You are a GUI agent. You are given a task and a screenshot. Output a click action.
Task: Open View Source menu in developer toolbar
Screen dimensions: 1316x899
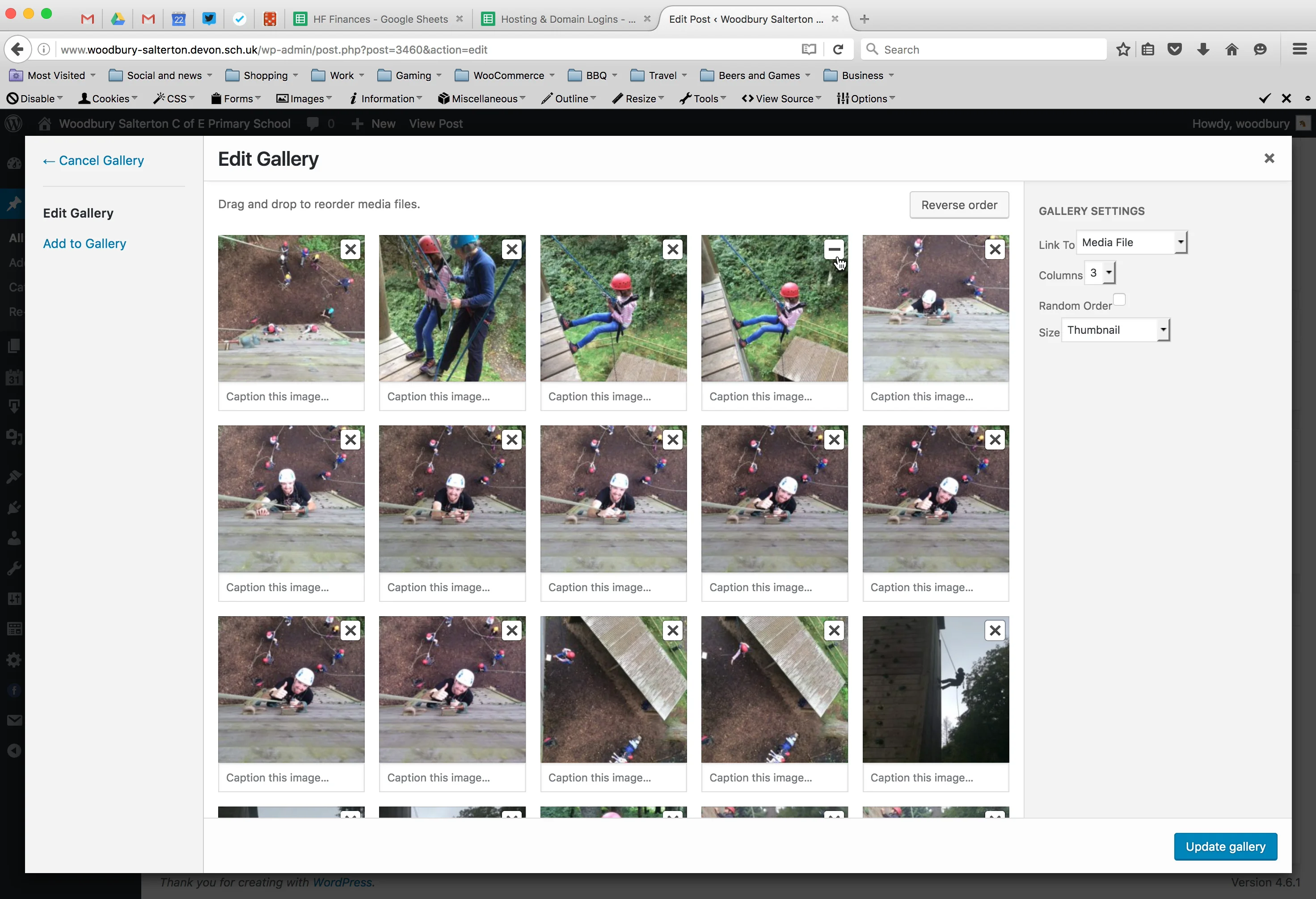tap(781, 98)
